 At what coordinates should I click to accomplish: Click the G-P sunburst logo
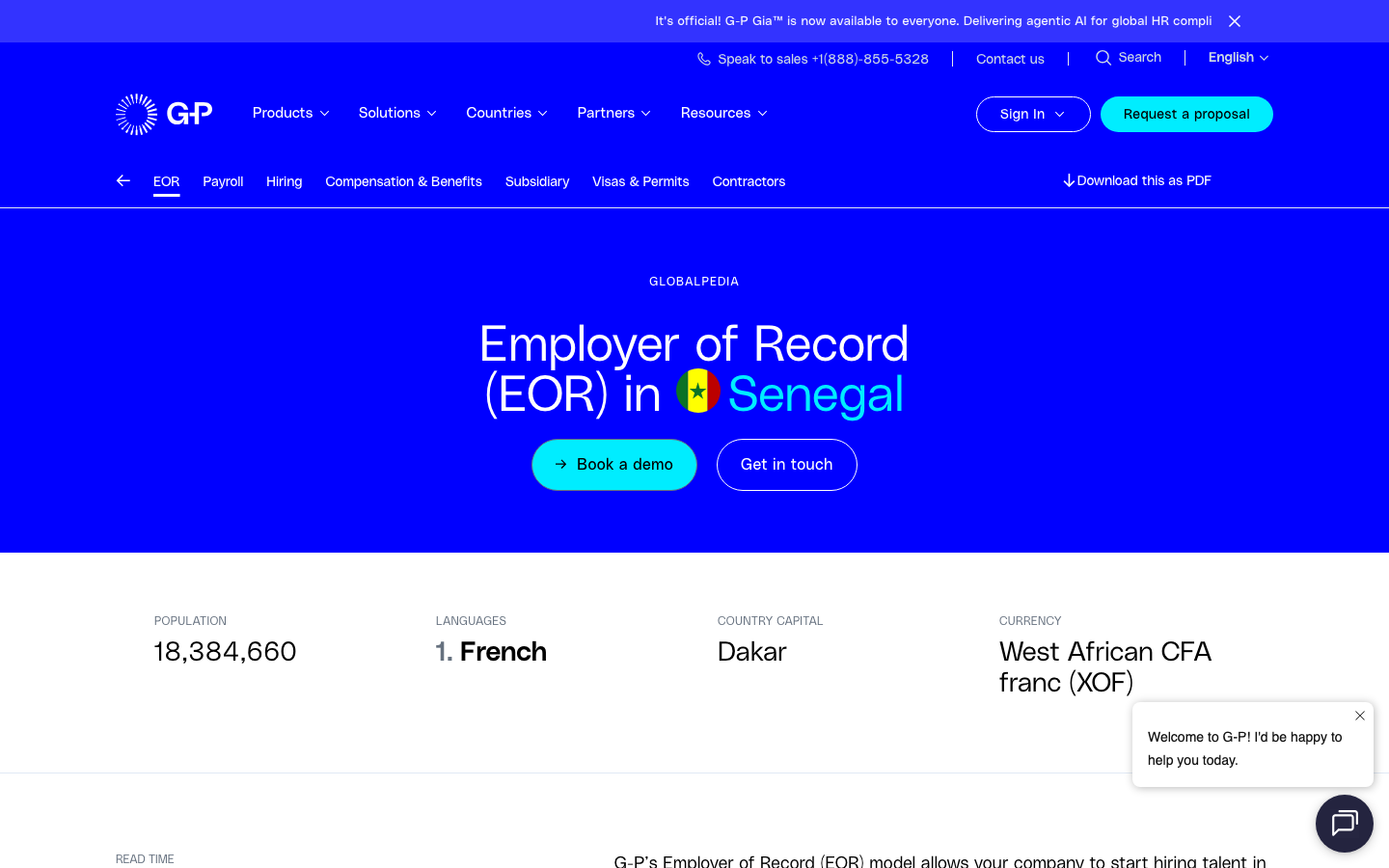[164, 114]
